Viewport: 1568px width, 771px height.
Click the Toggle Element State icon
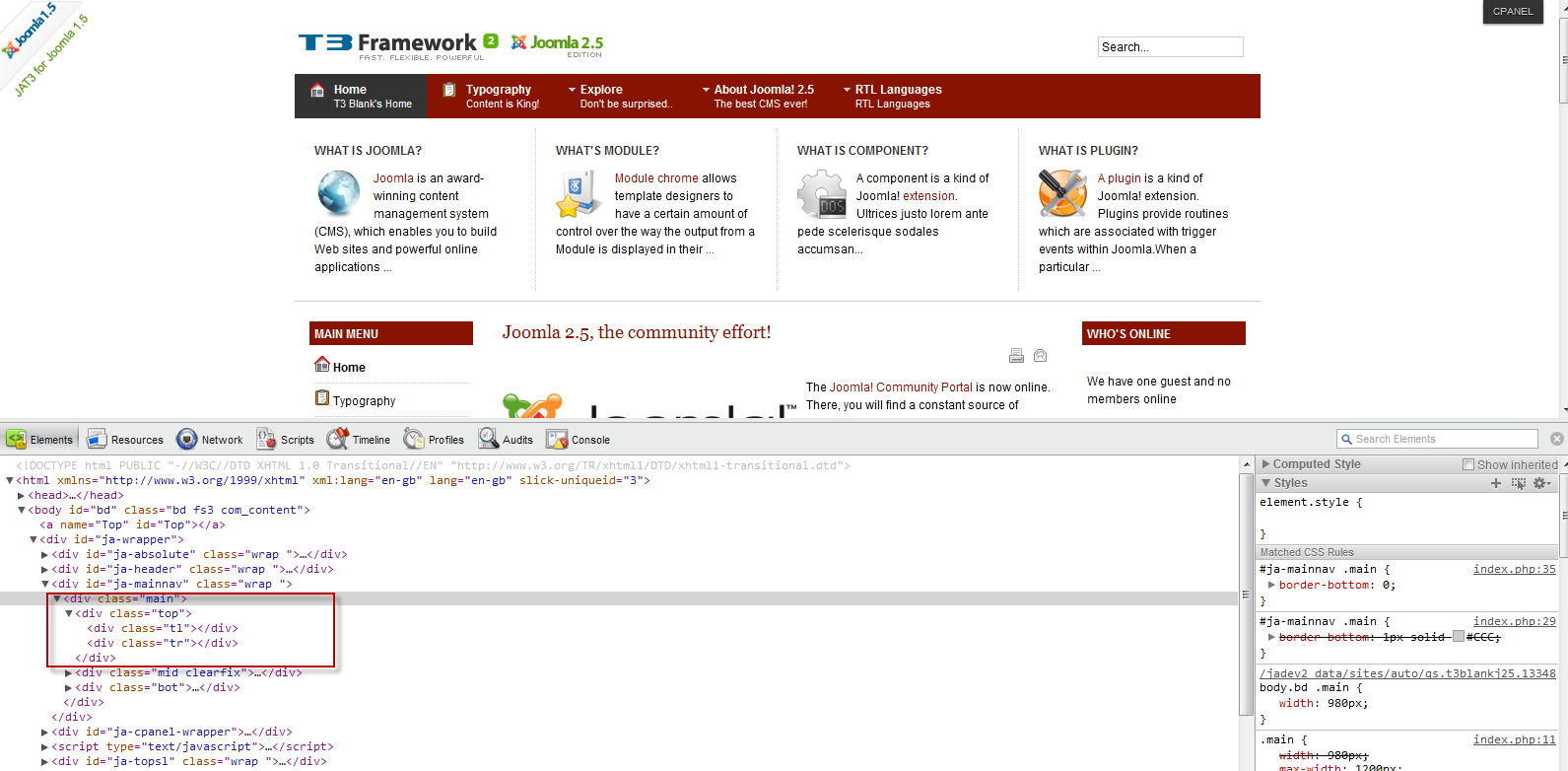(1518, 483)
